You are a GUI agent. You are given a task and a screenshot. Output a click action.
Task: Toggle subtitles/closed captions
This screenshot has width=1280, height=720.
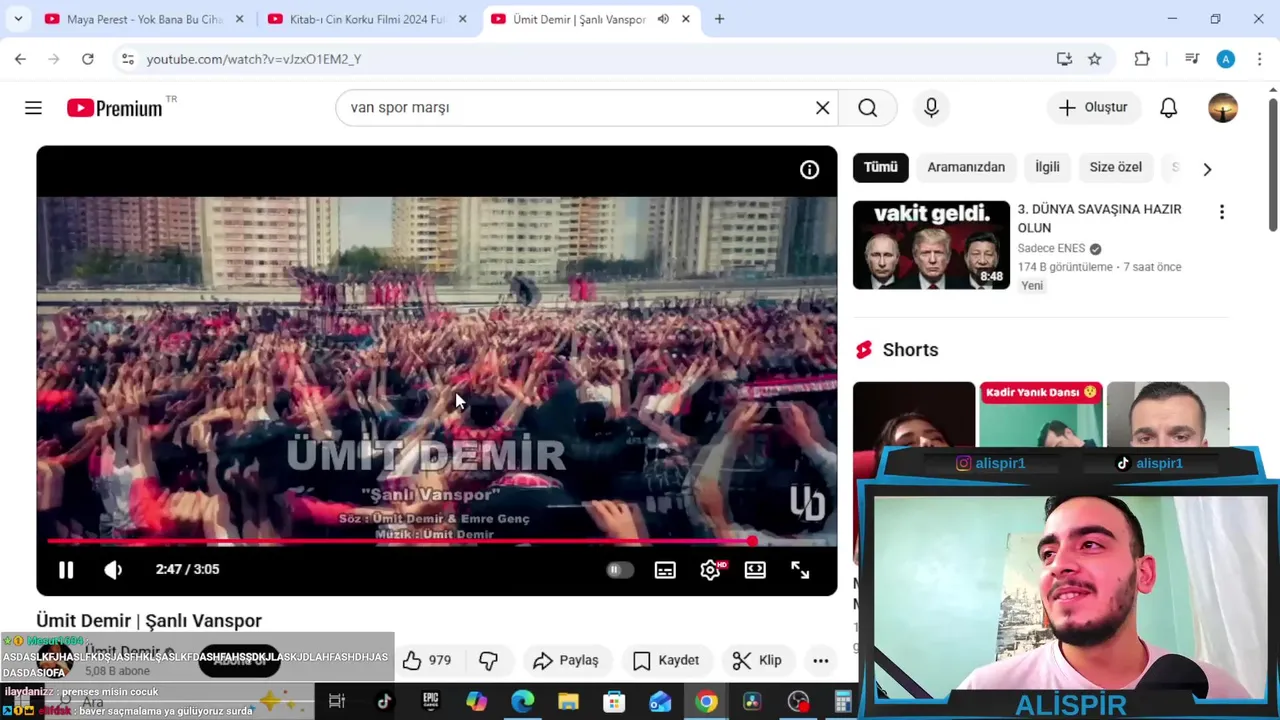[x=665, y=570]
